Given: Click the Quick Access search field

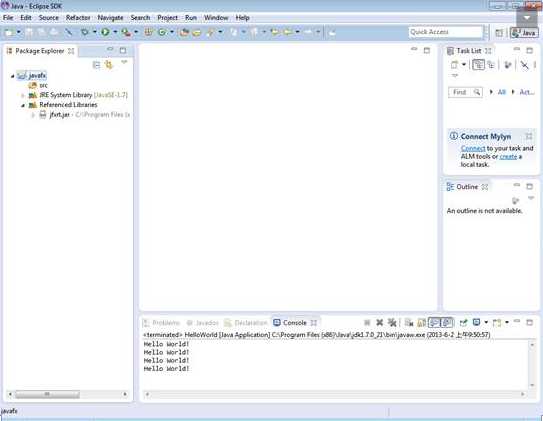Looking at the screenshot, I should (446, 32).
